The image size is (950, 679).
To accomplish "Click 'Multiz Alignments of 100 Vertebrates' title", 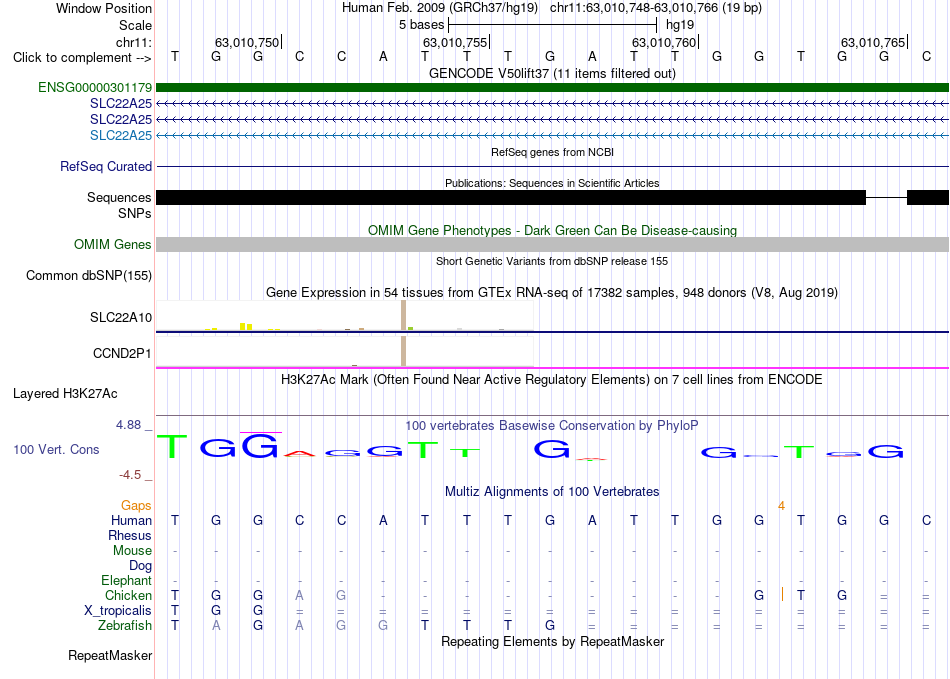I will (x=552, y=492).
